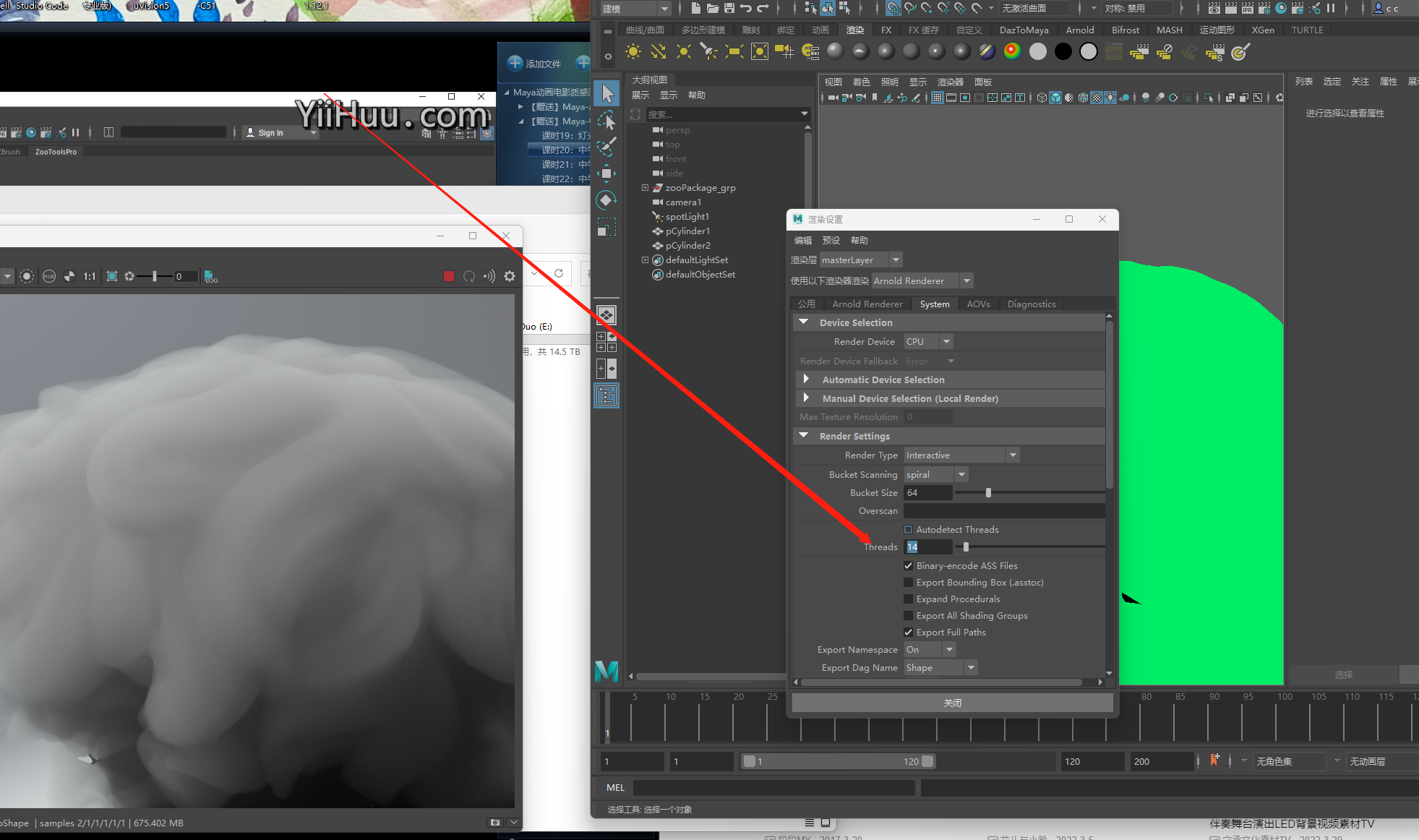Check Export All Shading Groups
Viewport: 1419px width, 840px height.
pos(908,616)
